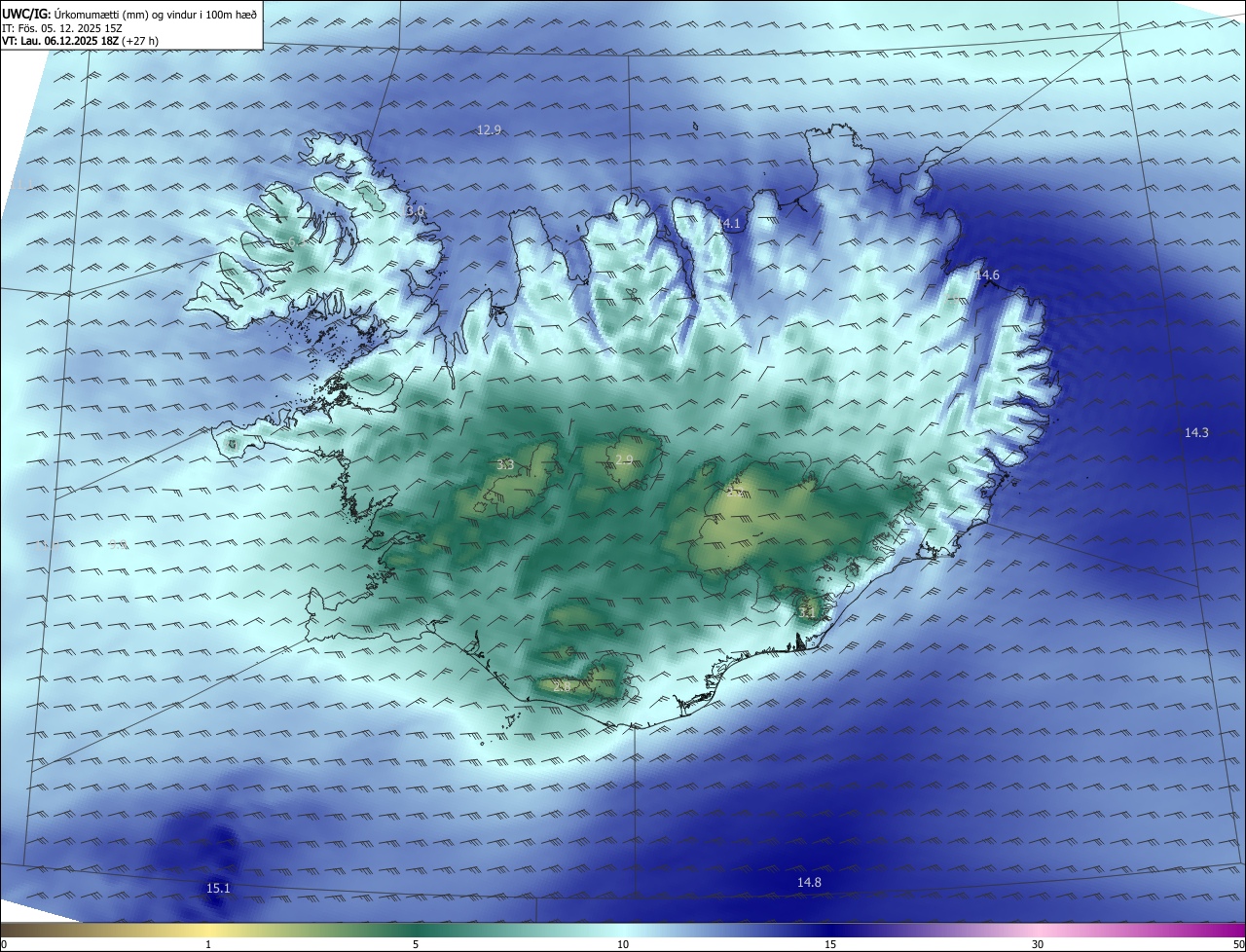
Task: Click the '1' tick on the colour scale
Action: (208, 945)
